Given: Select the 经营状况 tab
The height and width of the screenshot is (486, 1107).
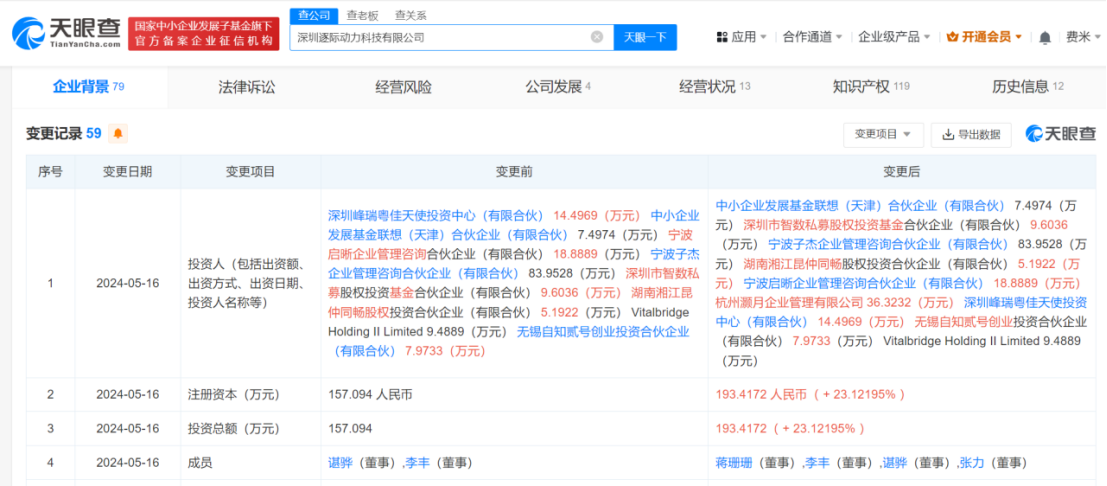Looking at the screenshot, I should [714, 87].
